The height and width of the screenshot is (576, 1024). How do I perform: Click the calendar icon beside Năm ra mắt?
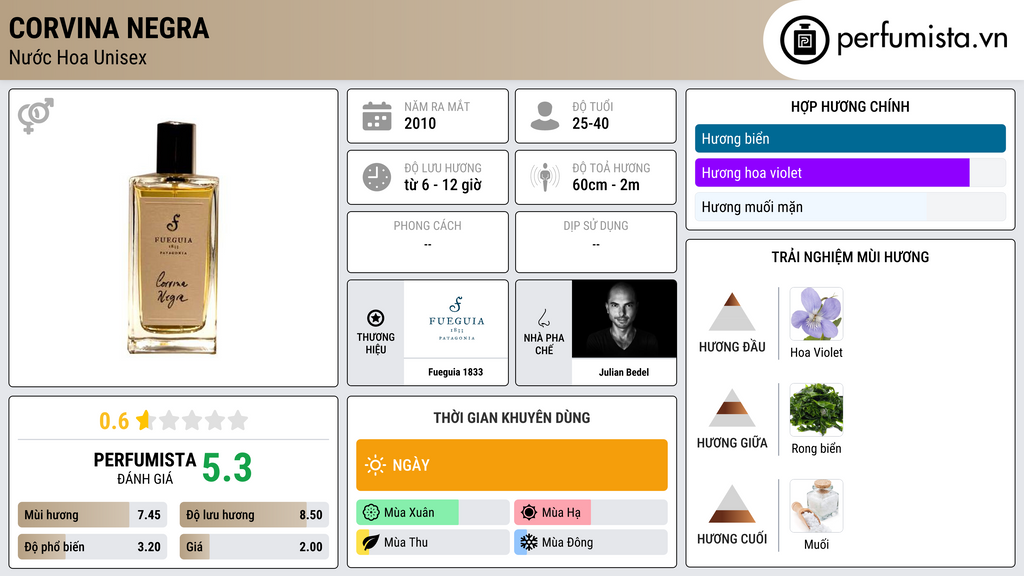tap(377, 116)
